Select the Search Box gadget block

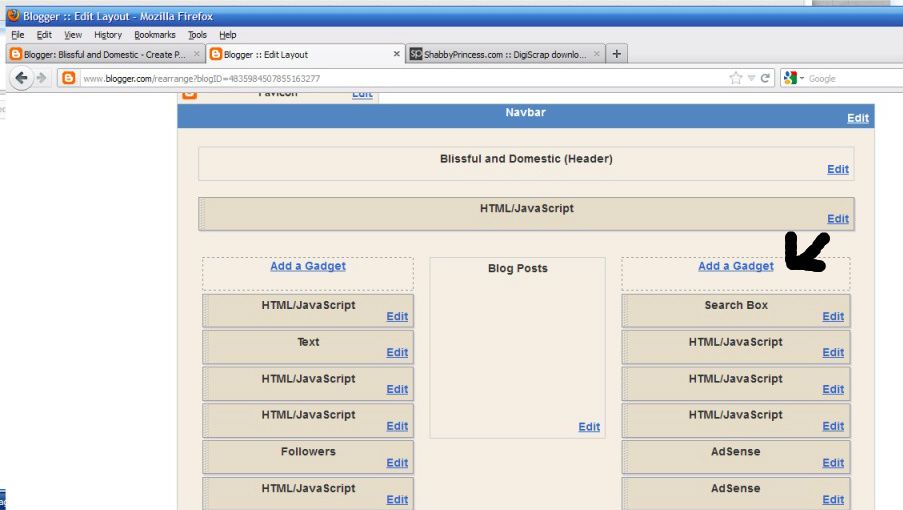(736, 311)
